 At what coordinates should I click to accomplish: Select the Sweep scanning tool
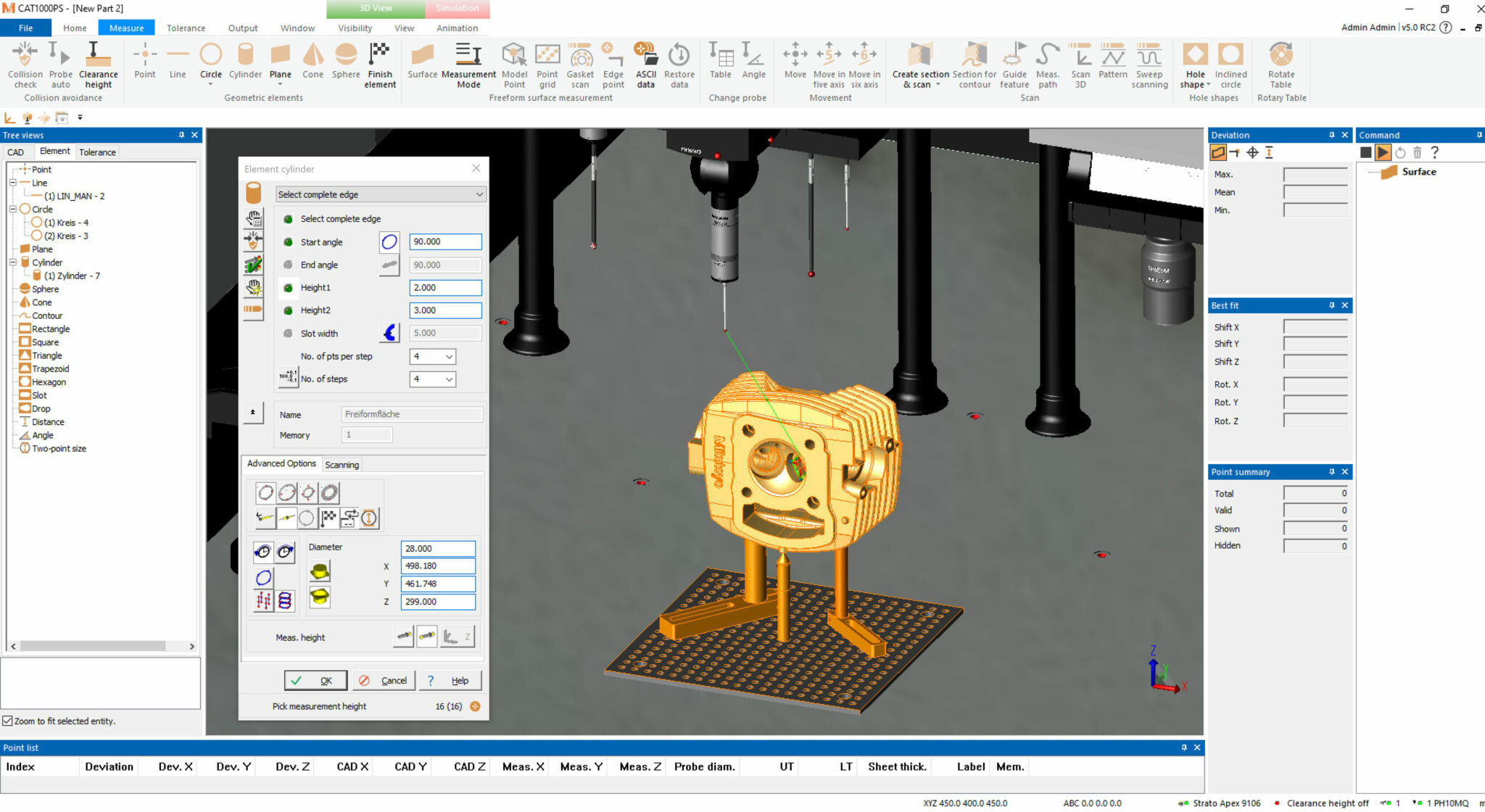coord(1149,57)
